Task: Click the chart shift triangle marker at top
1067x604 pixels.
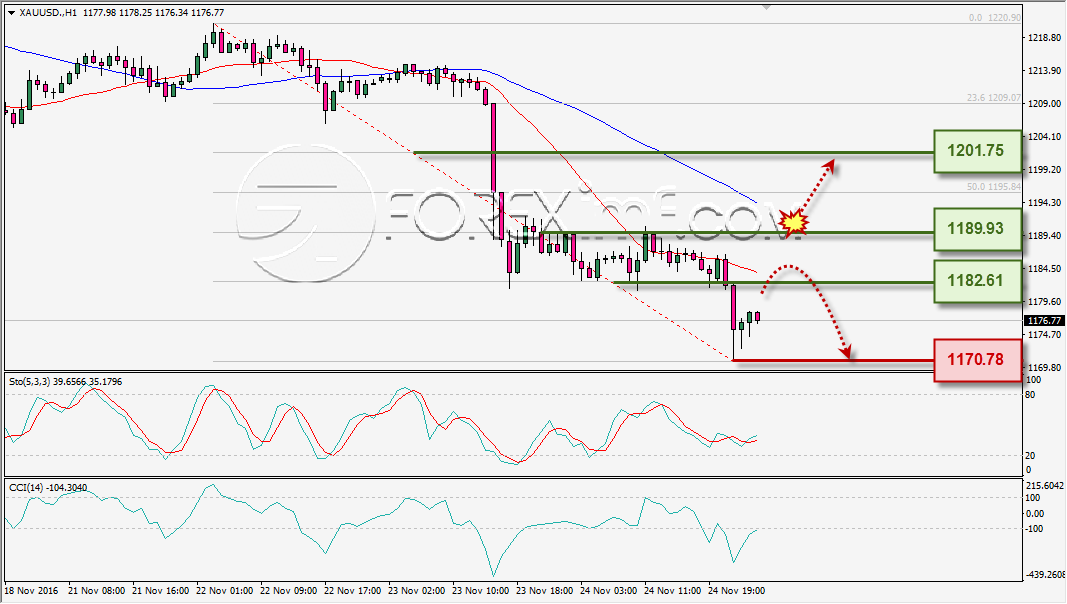Action: (766, 7)
